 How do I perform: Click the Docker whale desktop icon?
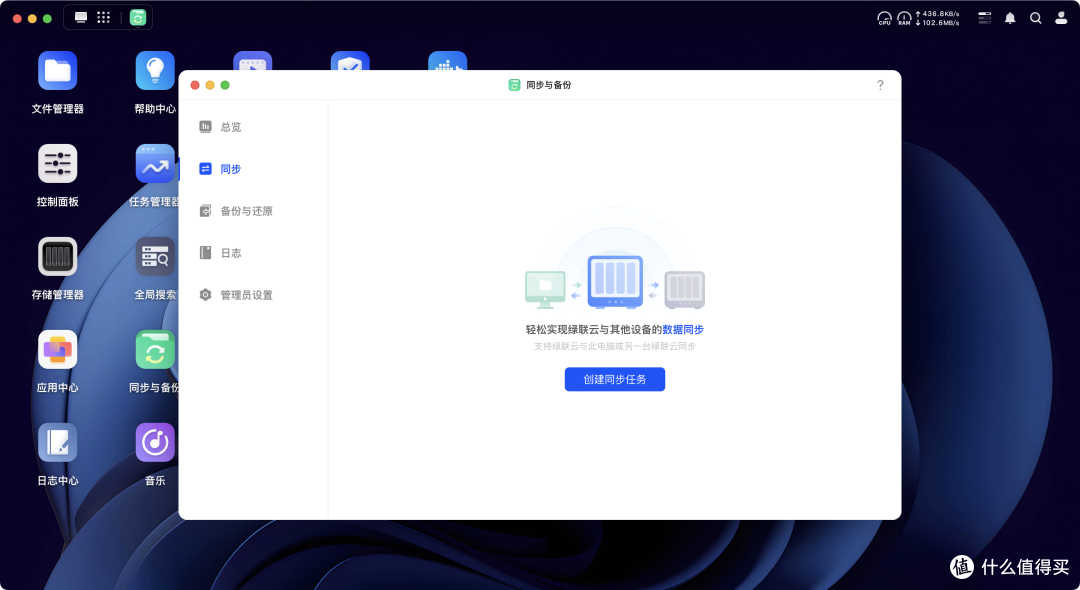[x=448, y=61]
